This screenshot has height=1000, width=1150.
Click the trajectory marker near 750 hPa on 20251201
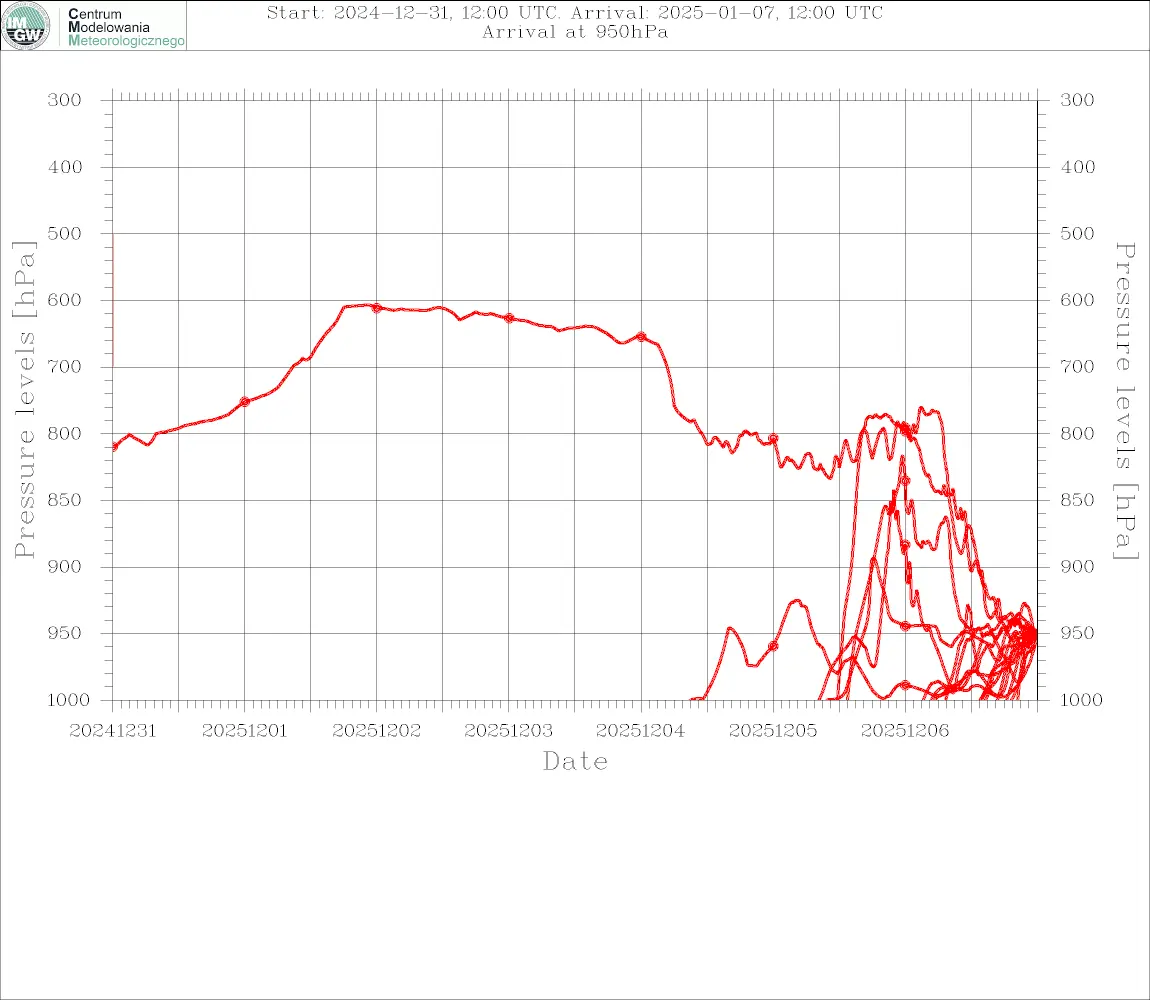[245, 402]
